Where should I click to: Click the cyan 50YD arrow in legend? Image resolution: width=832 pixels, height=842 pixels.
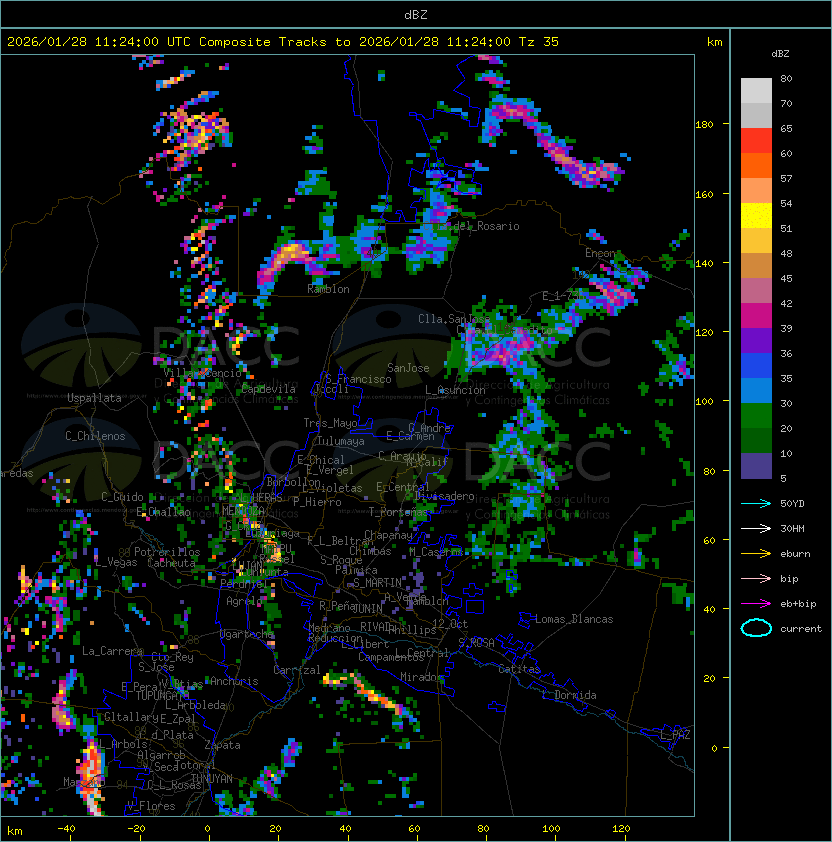tap(756, 503)
